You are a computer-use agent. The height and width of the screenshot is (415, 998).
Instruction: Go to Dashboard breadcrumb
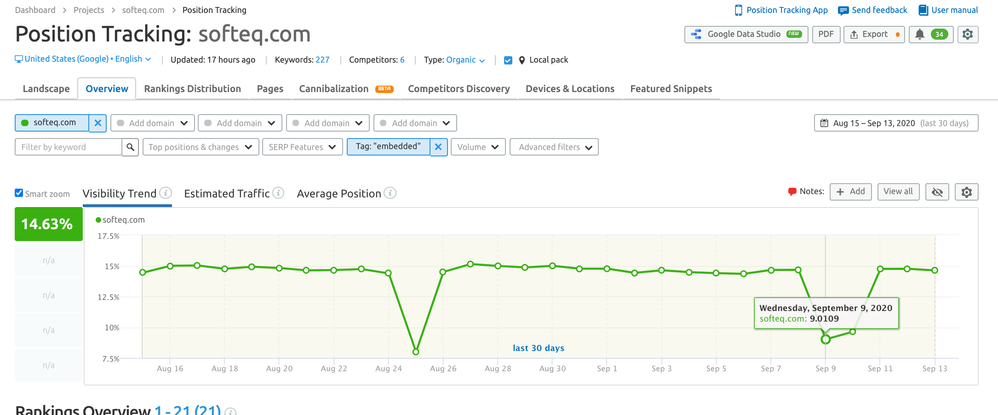[x=35, y=10]
